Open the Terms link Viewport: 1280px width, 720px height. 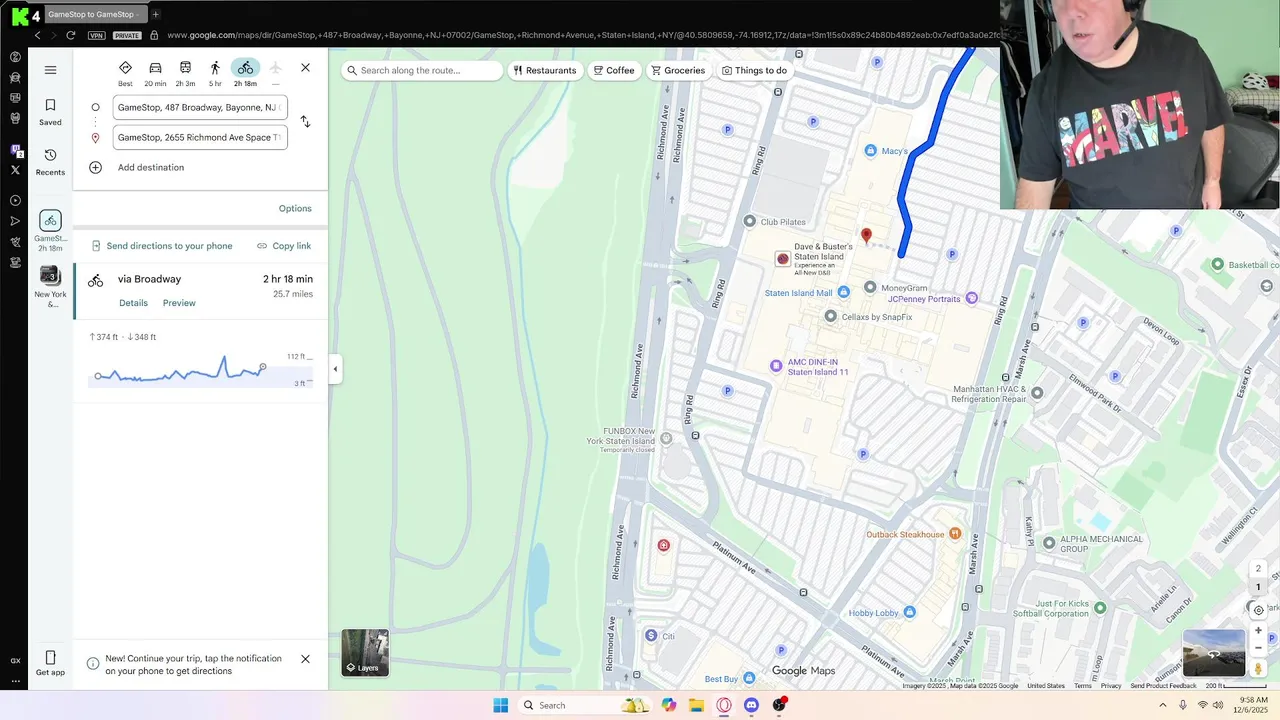1083,686
